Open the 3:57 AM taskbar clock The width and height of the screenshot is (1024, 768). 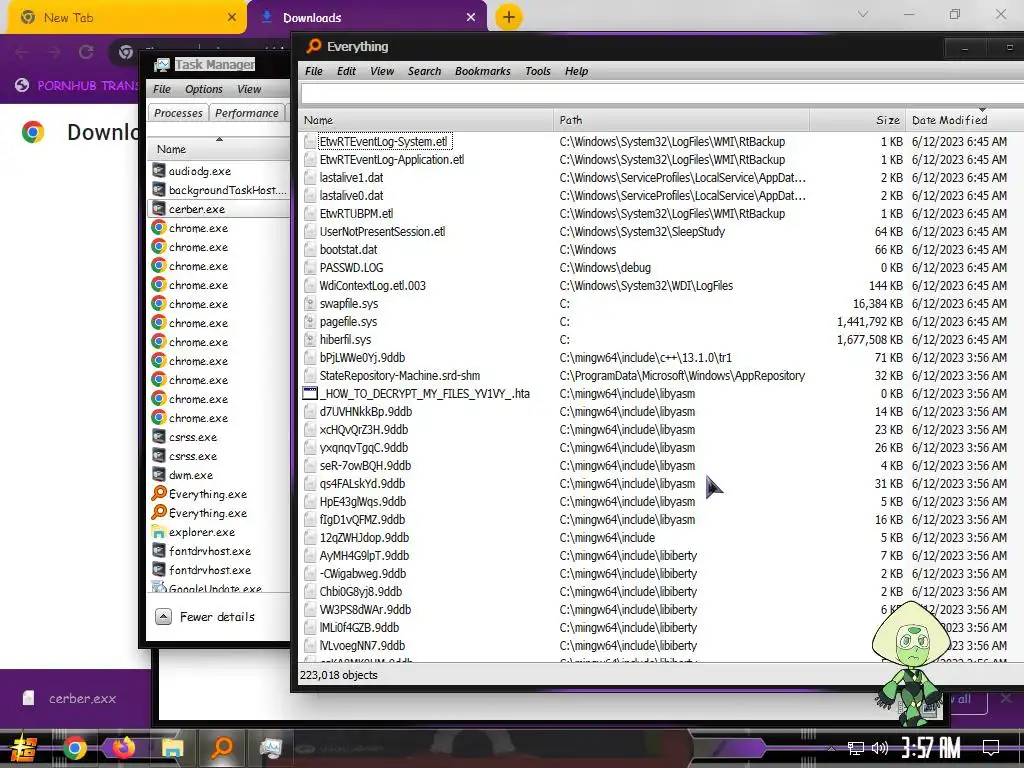tap(931, 747)
